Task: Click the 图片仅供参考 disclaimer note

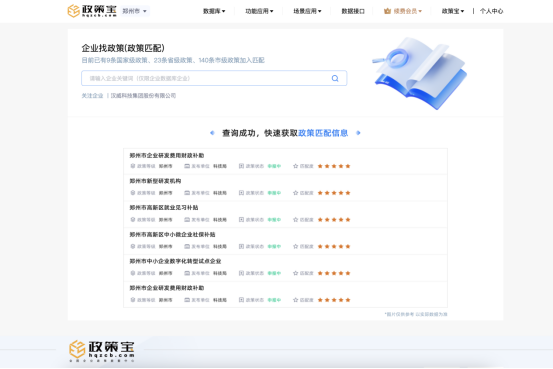Action: [x=416, y=314]
